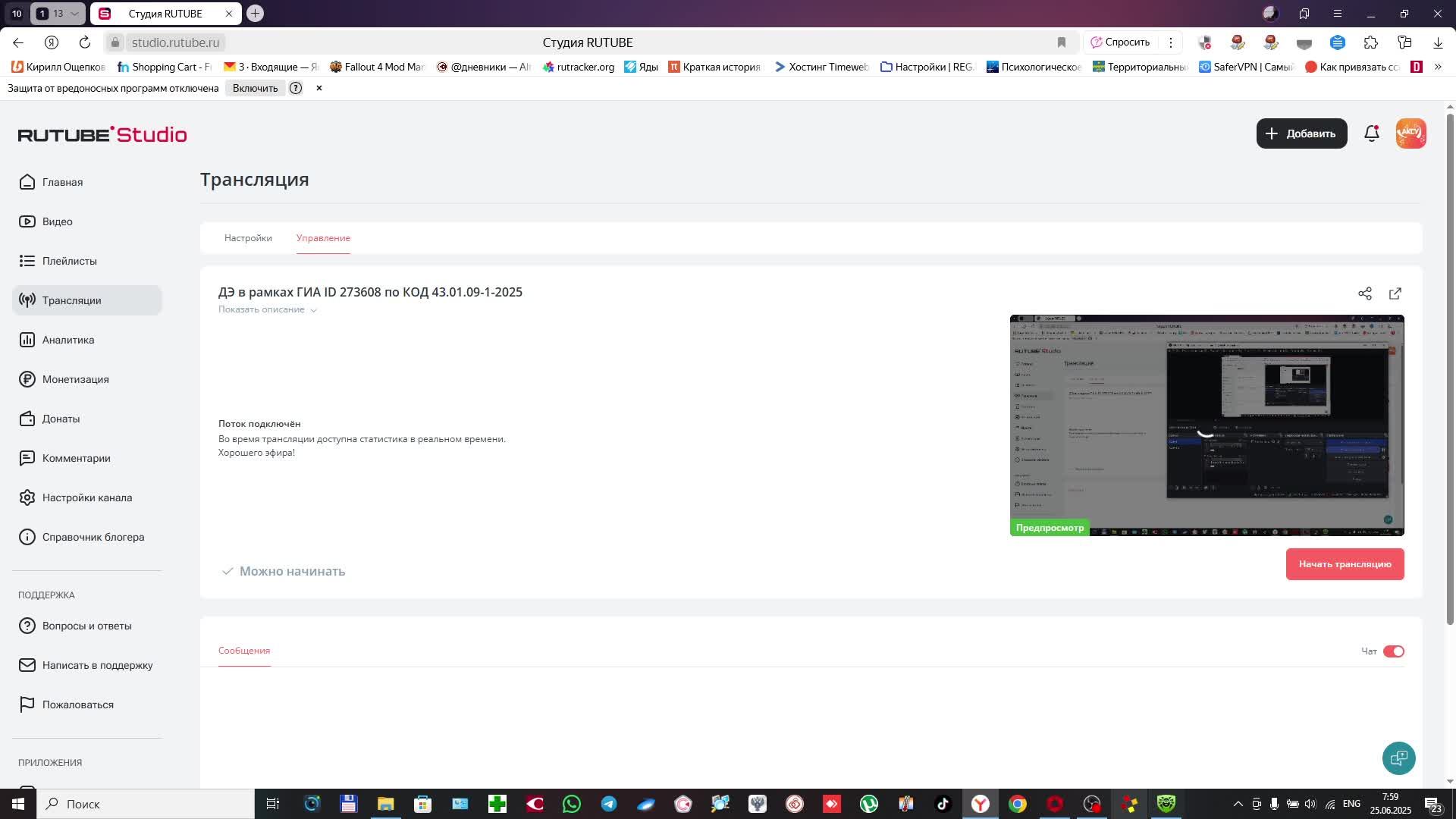Click the Добавить button
1456x819 pixels.
pyautogui.click(x=1301, y=133)
